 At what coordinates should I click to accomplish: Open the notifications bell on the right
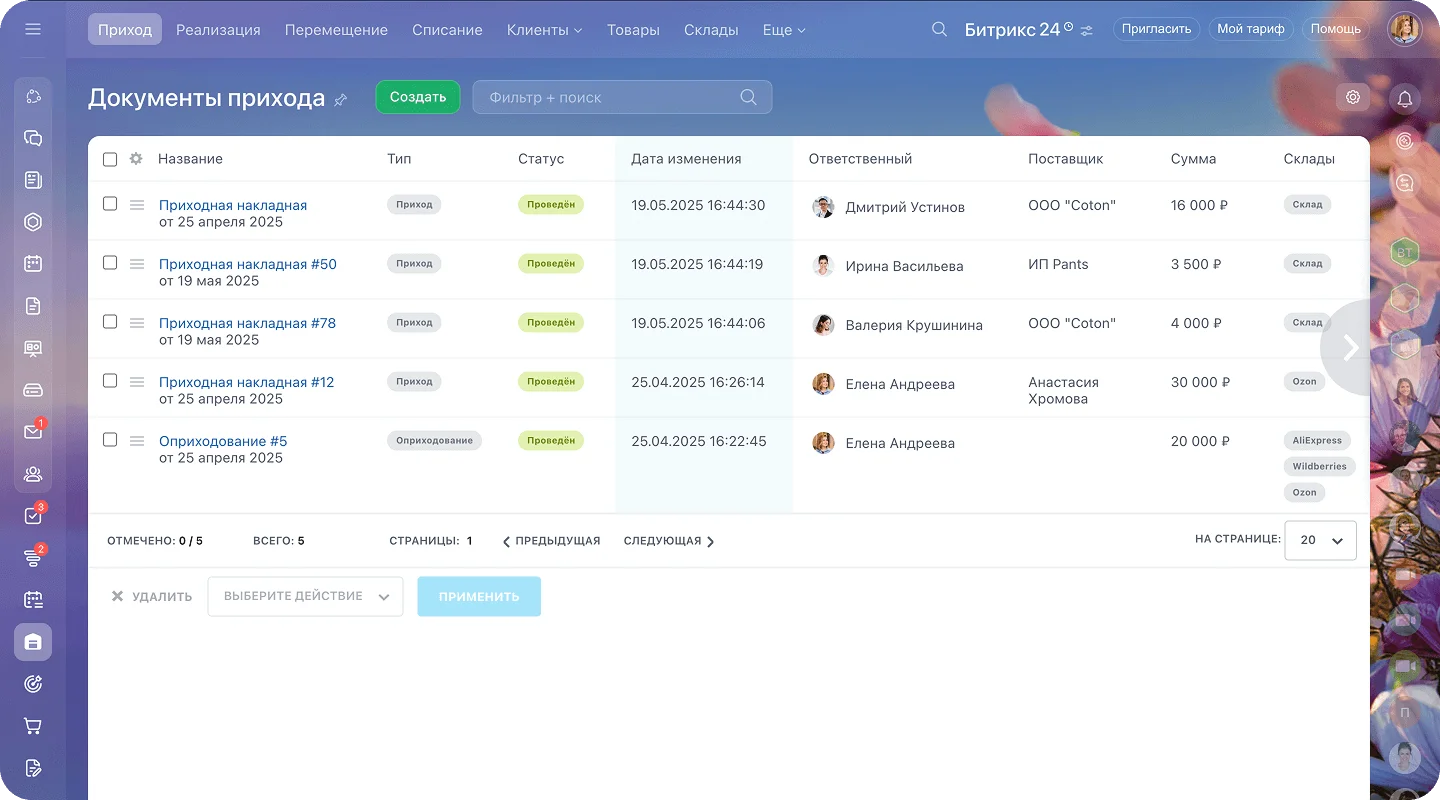point(1404,99)
